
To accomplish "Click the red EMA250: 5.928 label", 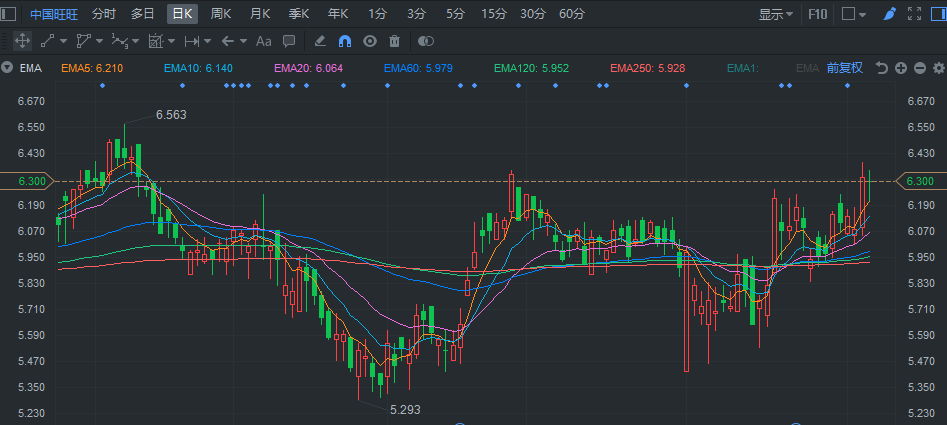I will pos(647,68).
